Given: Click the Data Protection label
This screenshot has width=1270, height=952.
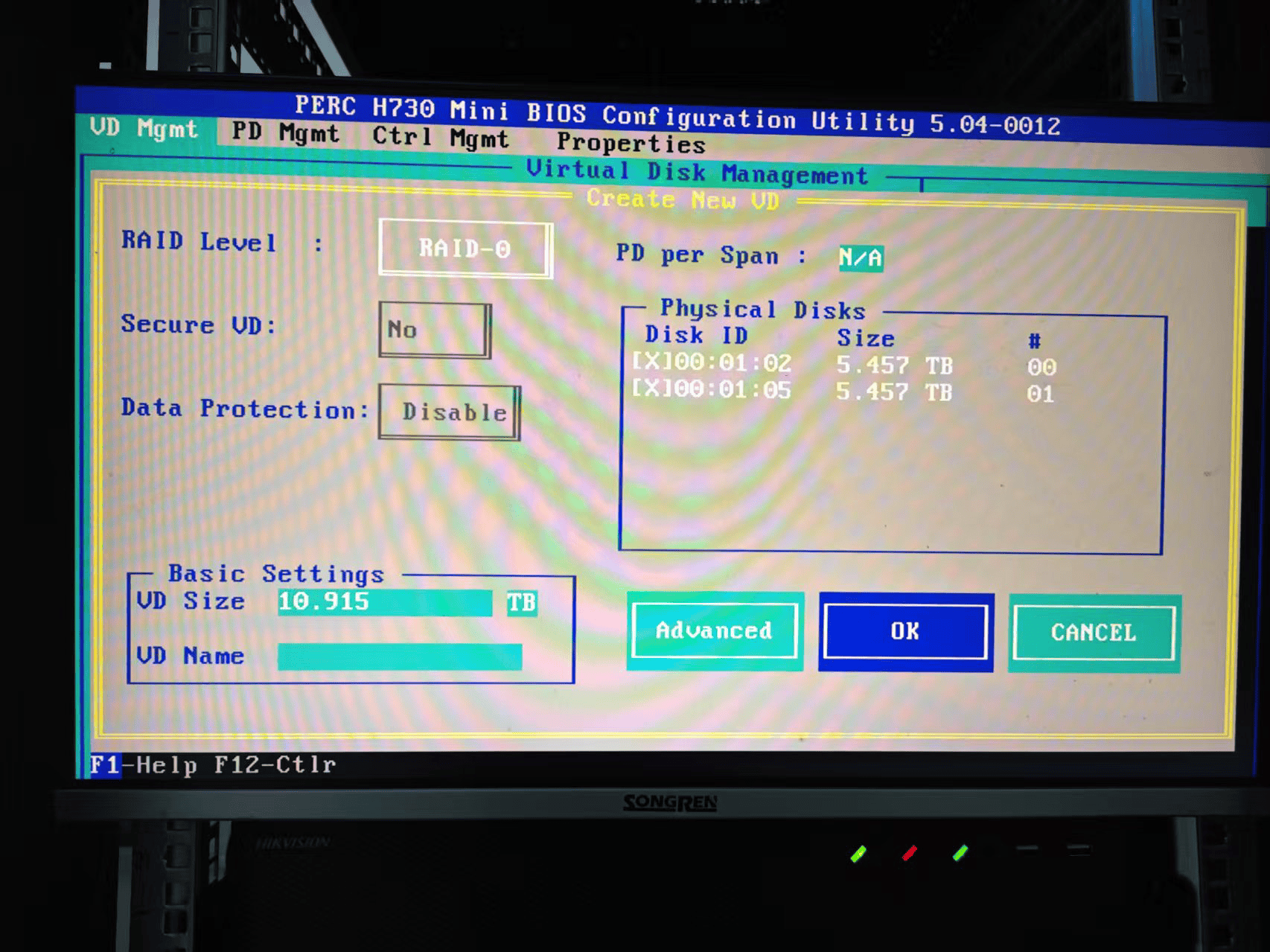Looking at the screenshot, I should coord(245,409).
